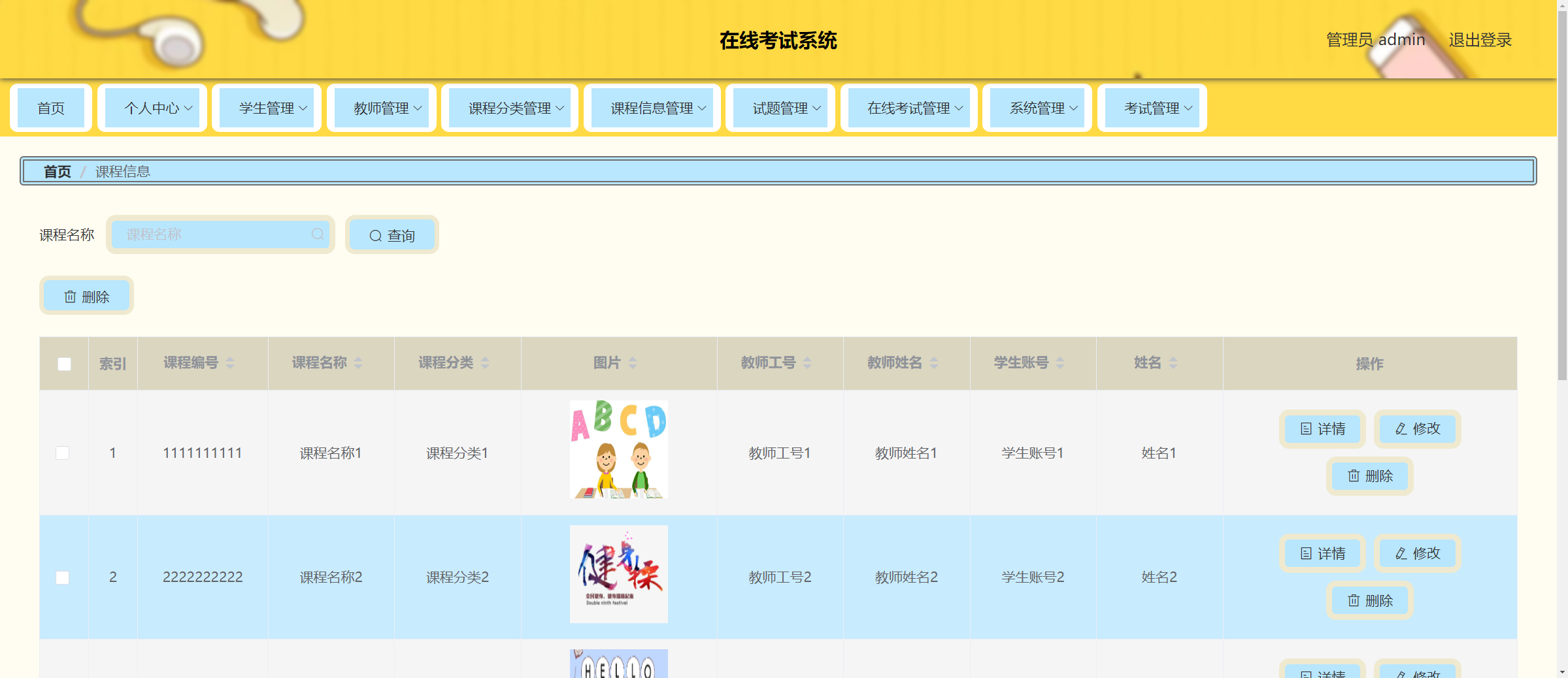Viewport: 1568px width, 678px height.
Task: Check the checkbox for row 2222222222
Action: point(63,577)
